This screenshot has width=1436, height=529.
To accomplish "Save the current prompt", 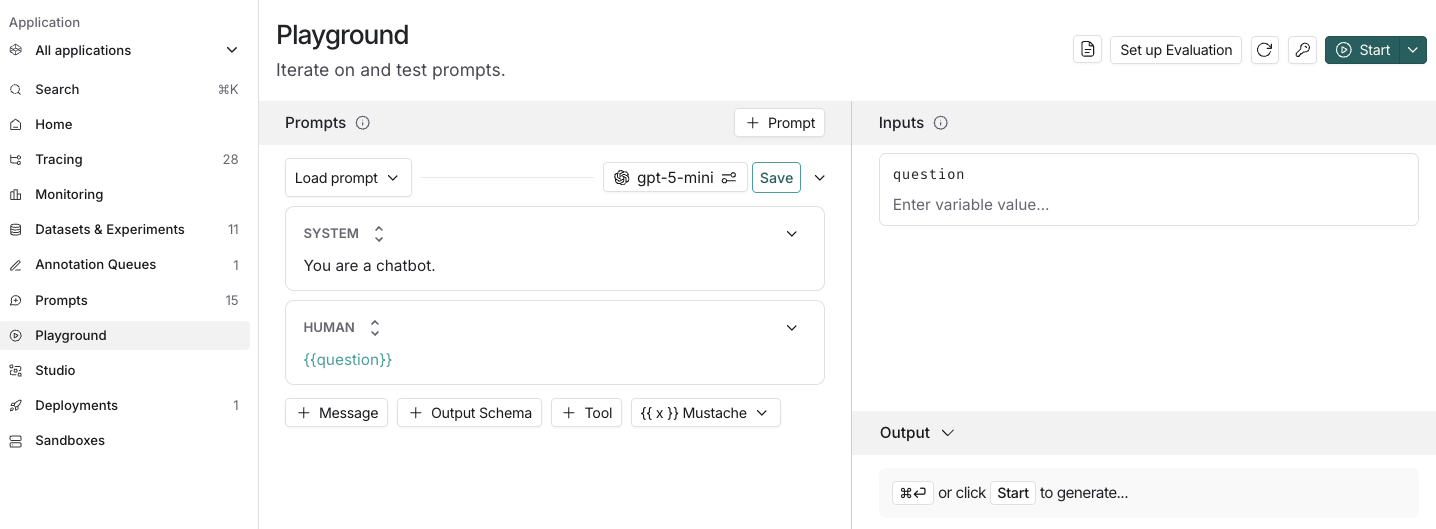I will [776, 178].
